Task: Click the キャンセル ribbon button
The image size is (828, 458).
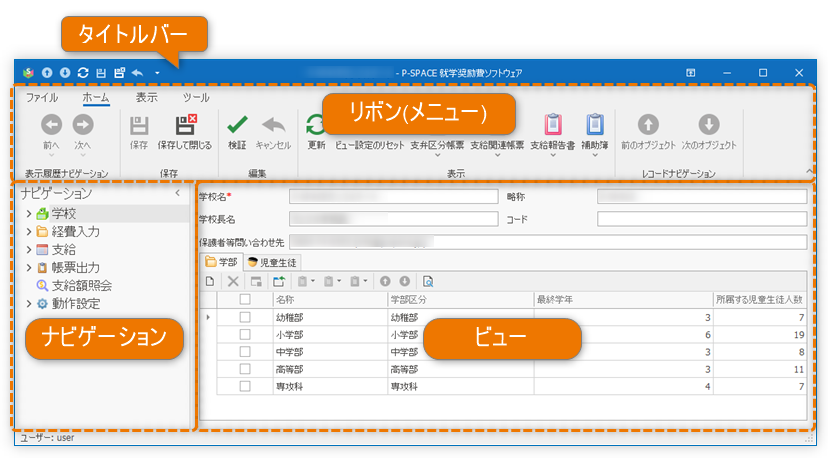Action: [273, 132]
